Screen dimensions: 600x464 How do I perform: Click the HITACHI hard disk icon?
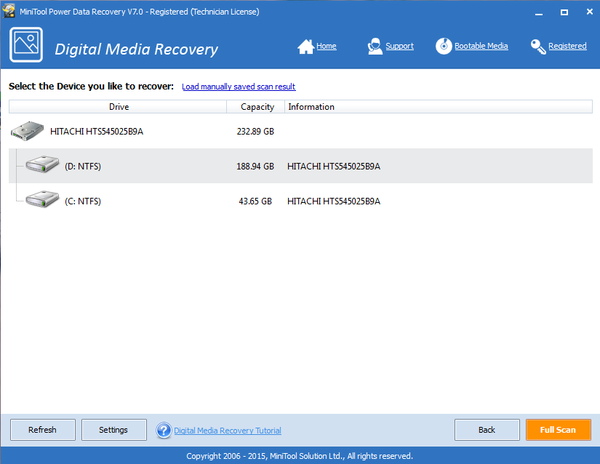(27, 131)
